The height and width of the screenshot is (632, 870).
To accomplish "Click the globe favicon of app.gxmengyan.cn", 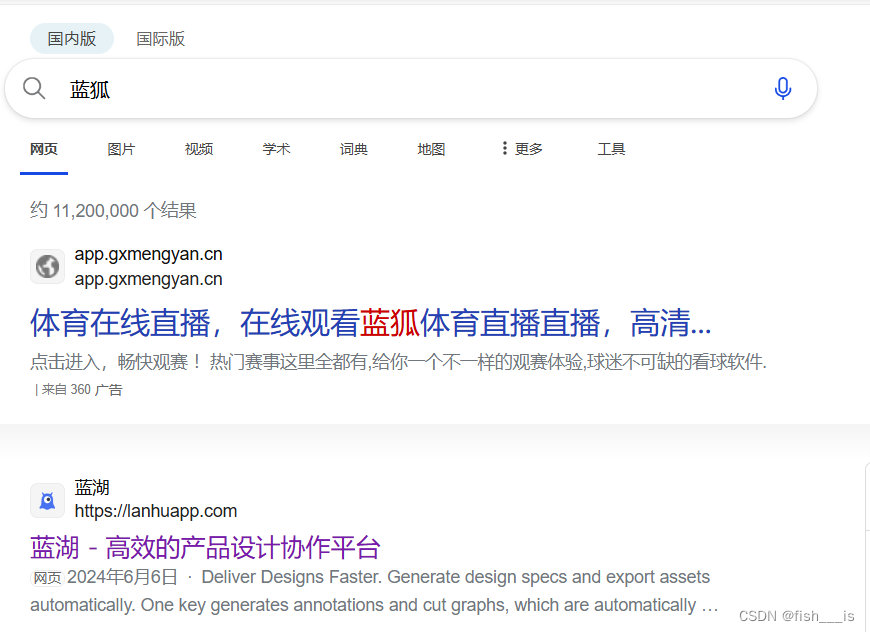I will tap(48, 266).
